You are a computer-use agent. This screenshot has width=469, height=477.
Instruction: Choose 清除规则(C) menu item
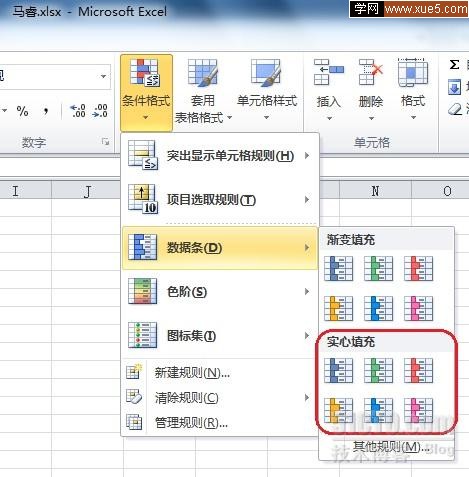[x=220, y=397]
